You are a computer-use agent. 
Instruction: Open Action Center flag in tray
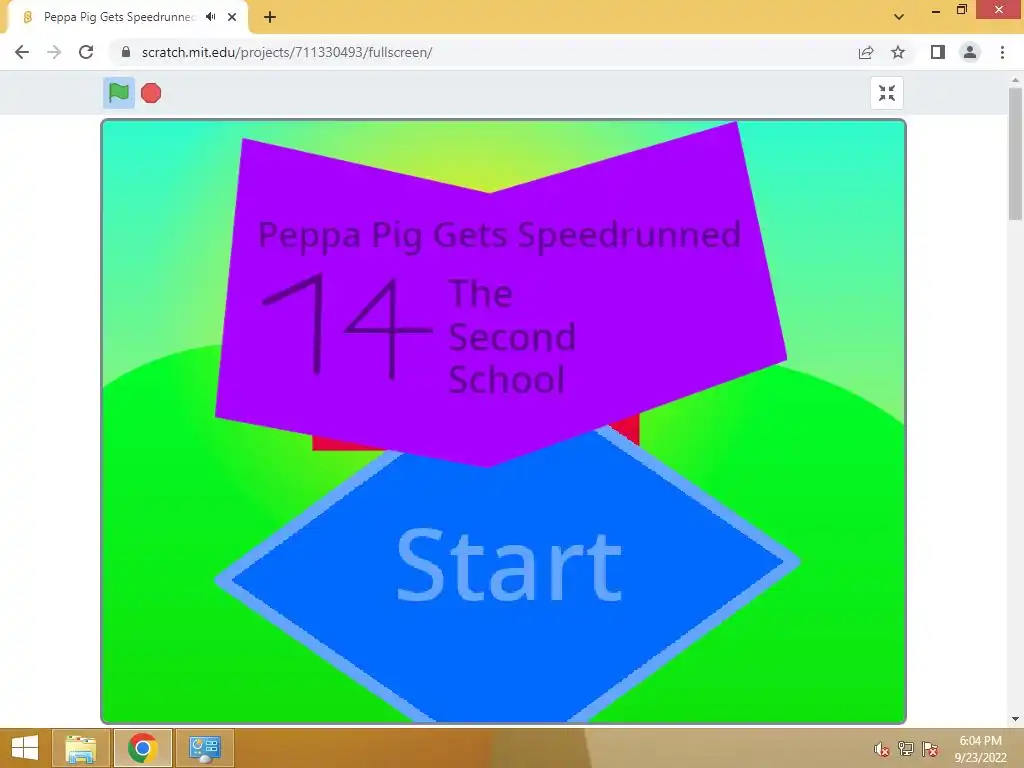tap(930, 749)
